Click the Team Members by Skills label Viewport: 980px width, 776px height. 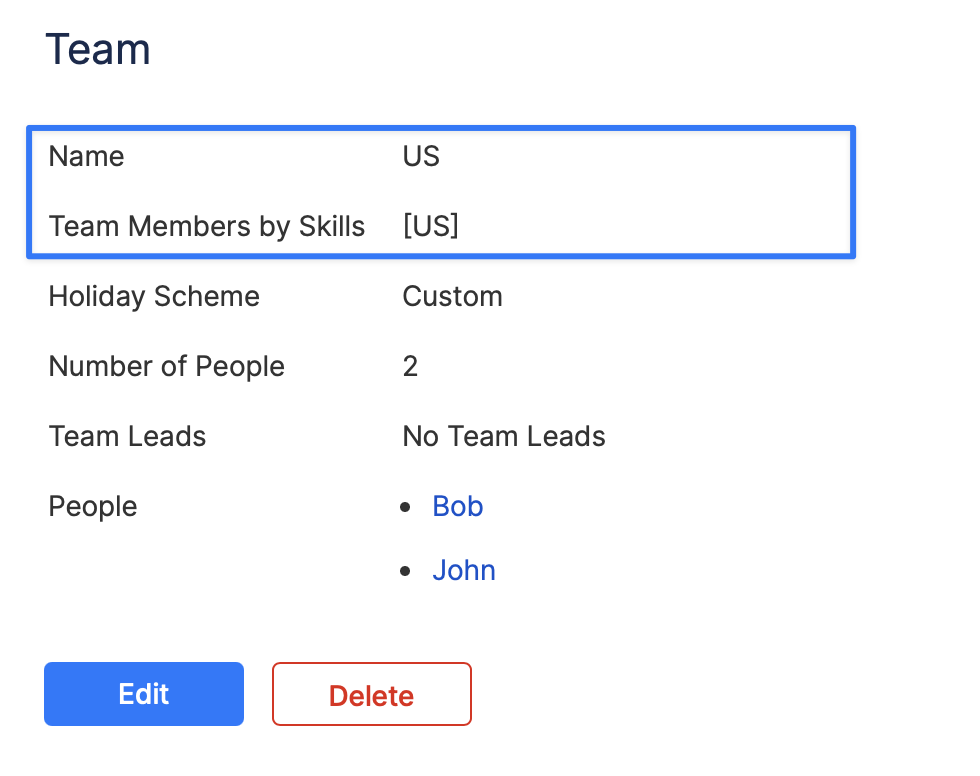207,226
